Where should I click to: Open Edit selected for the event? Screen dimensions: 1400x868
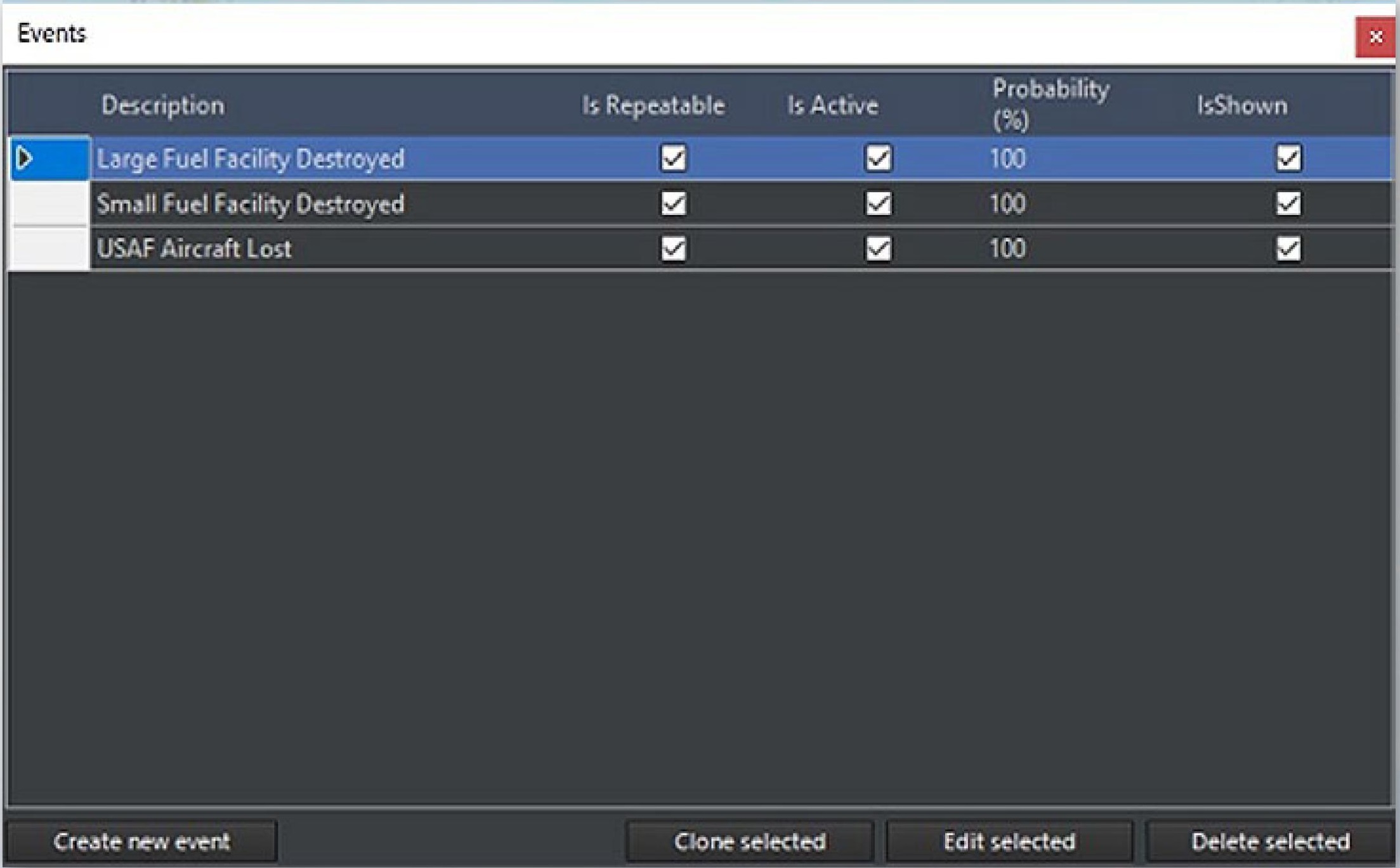tap(1009, 842)
